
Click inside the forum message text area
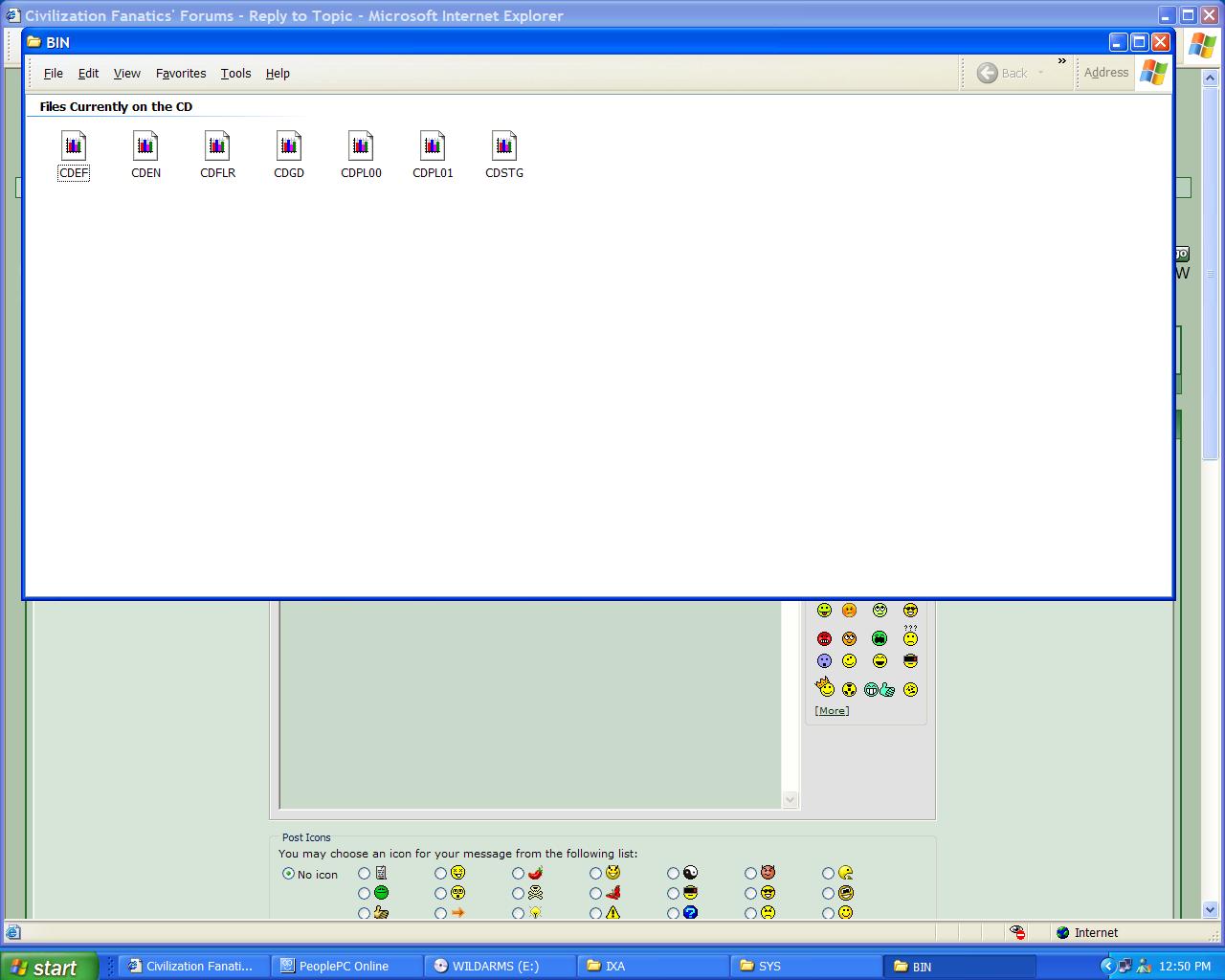[x=531, y=704]
